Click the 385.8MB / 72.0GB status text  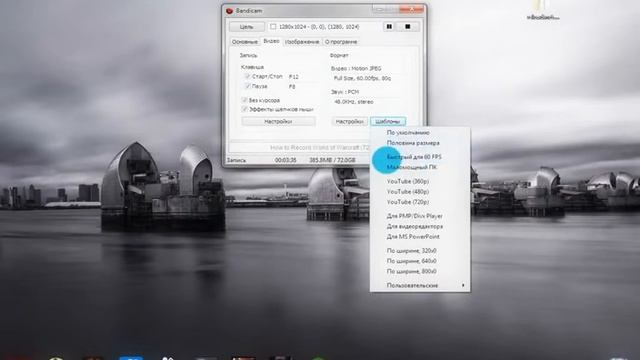[x=332, y=160]
